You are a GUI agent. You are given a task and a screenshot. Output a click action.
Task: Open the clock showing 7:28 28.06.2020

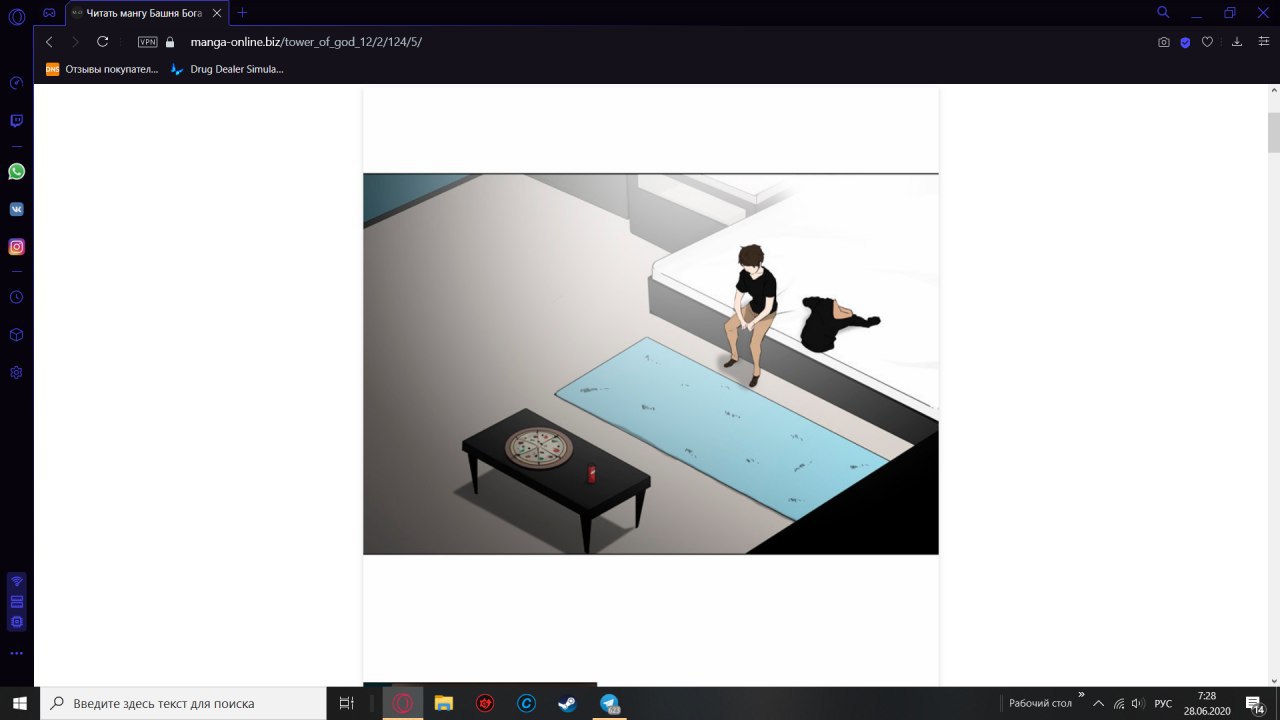pos(1206,703)
